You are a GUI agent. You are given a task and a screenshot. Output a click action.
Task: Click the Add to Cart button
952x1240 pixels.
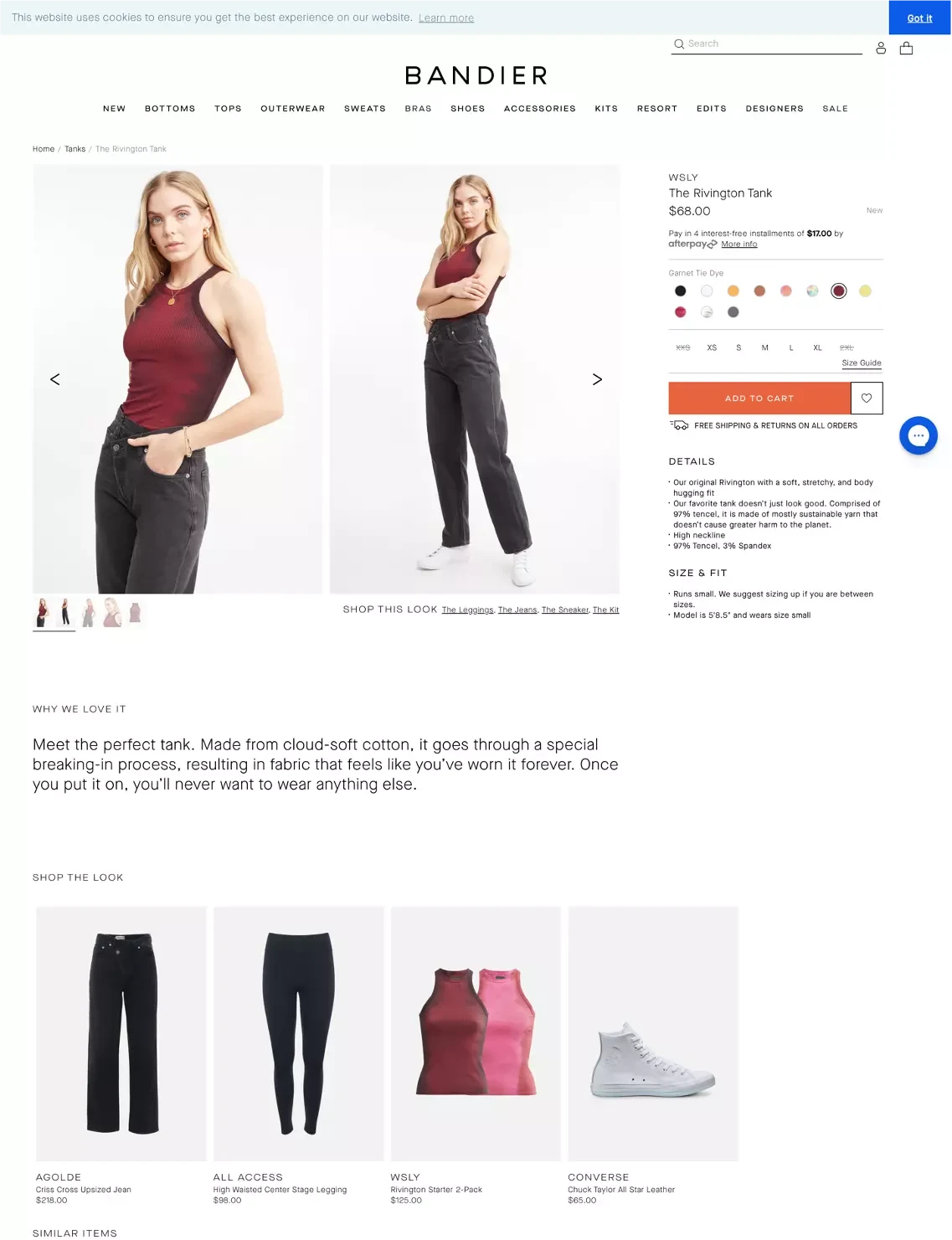click(x=759, y=399)
